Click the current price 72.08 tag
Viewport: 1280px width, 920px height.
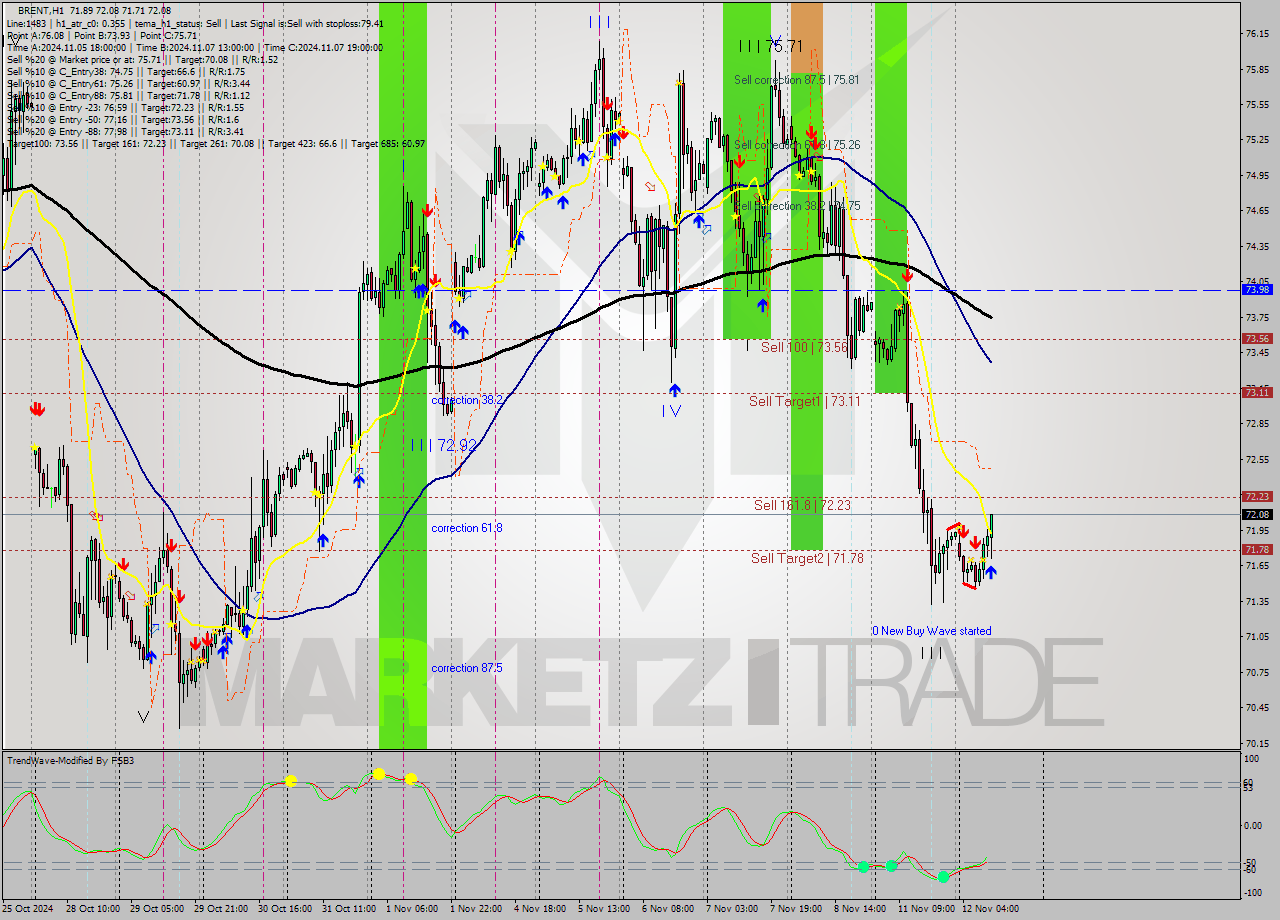point(1257,514)
